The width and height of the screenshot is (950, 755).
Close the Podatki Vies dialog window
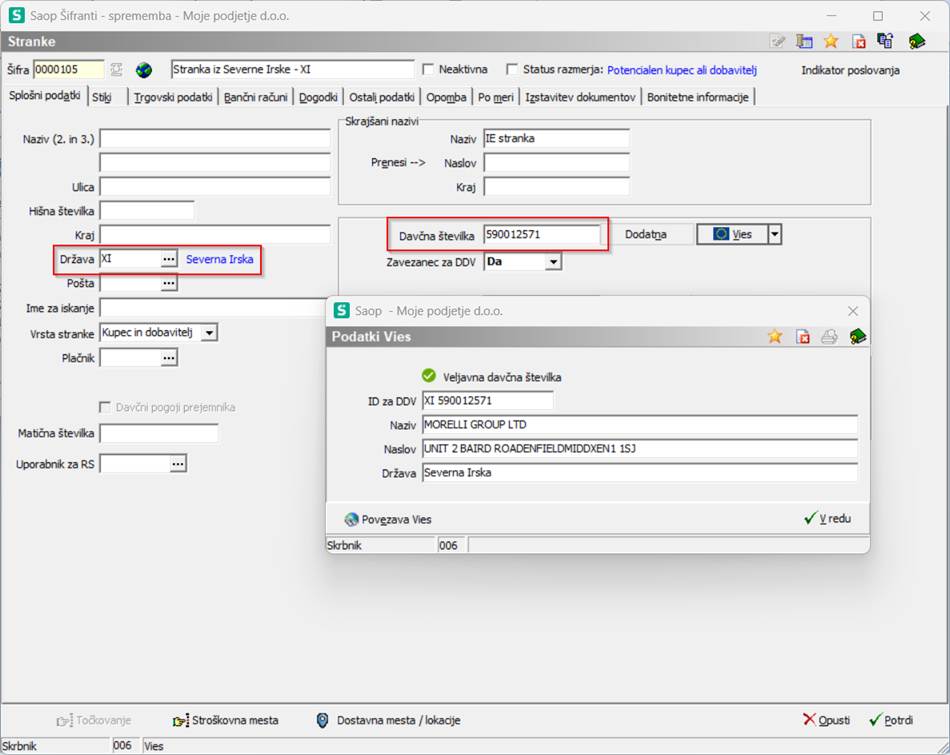[852, 311]
